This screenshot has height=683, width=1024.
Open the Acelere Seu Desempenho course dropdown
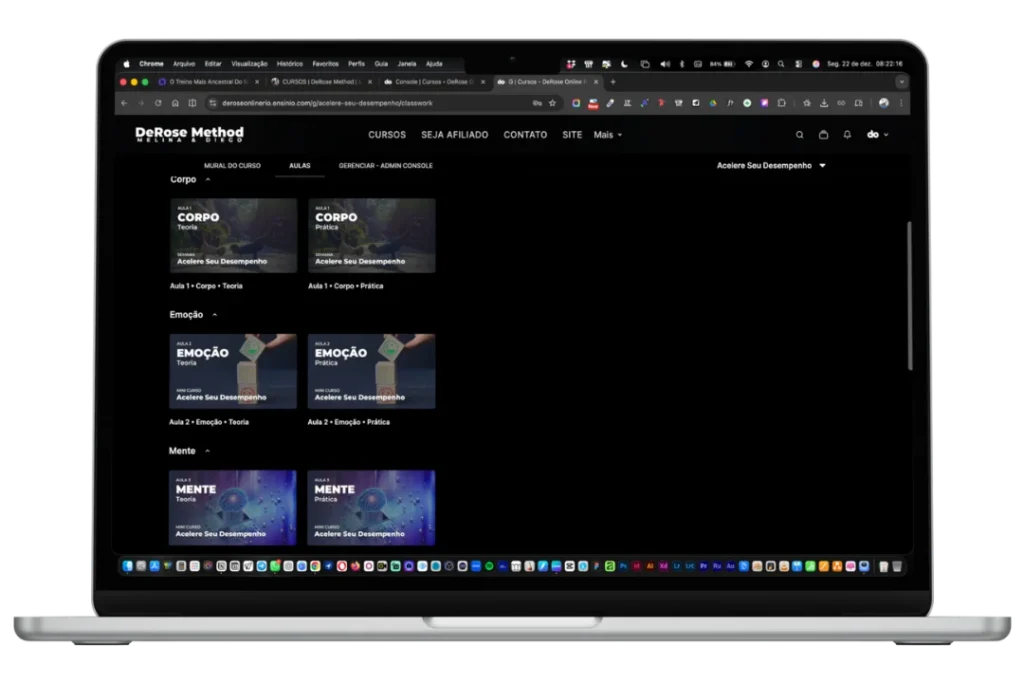tap(771, 166)
